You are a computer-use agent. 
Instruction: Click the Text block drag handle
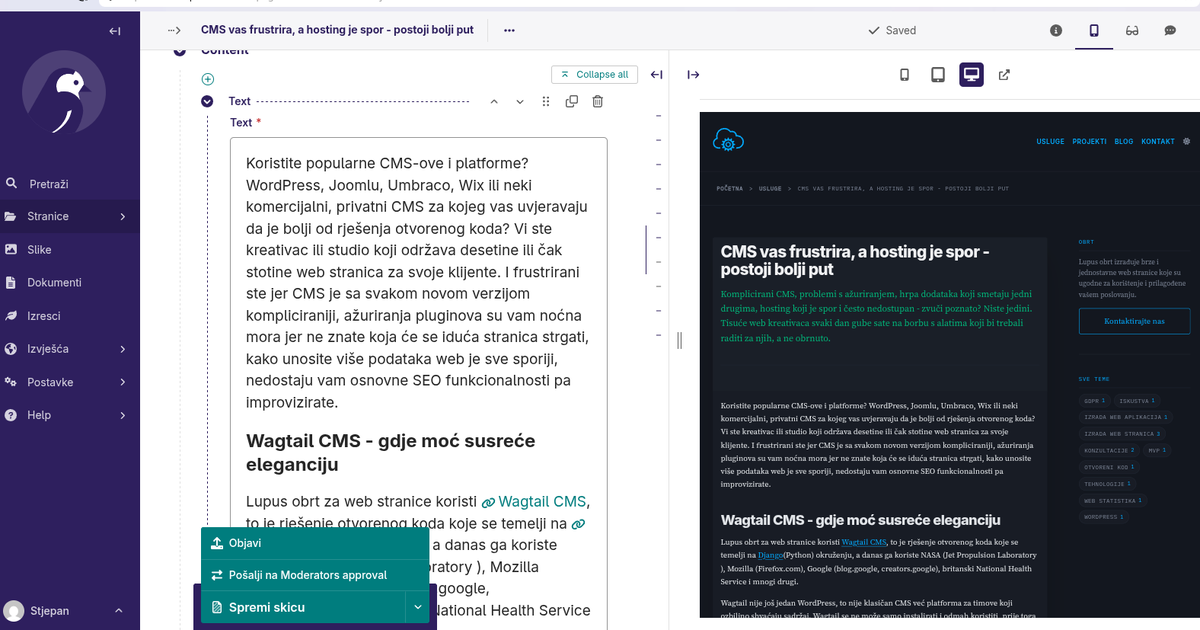(545, 101)
